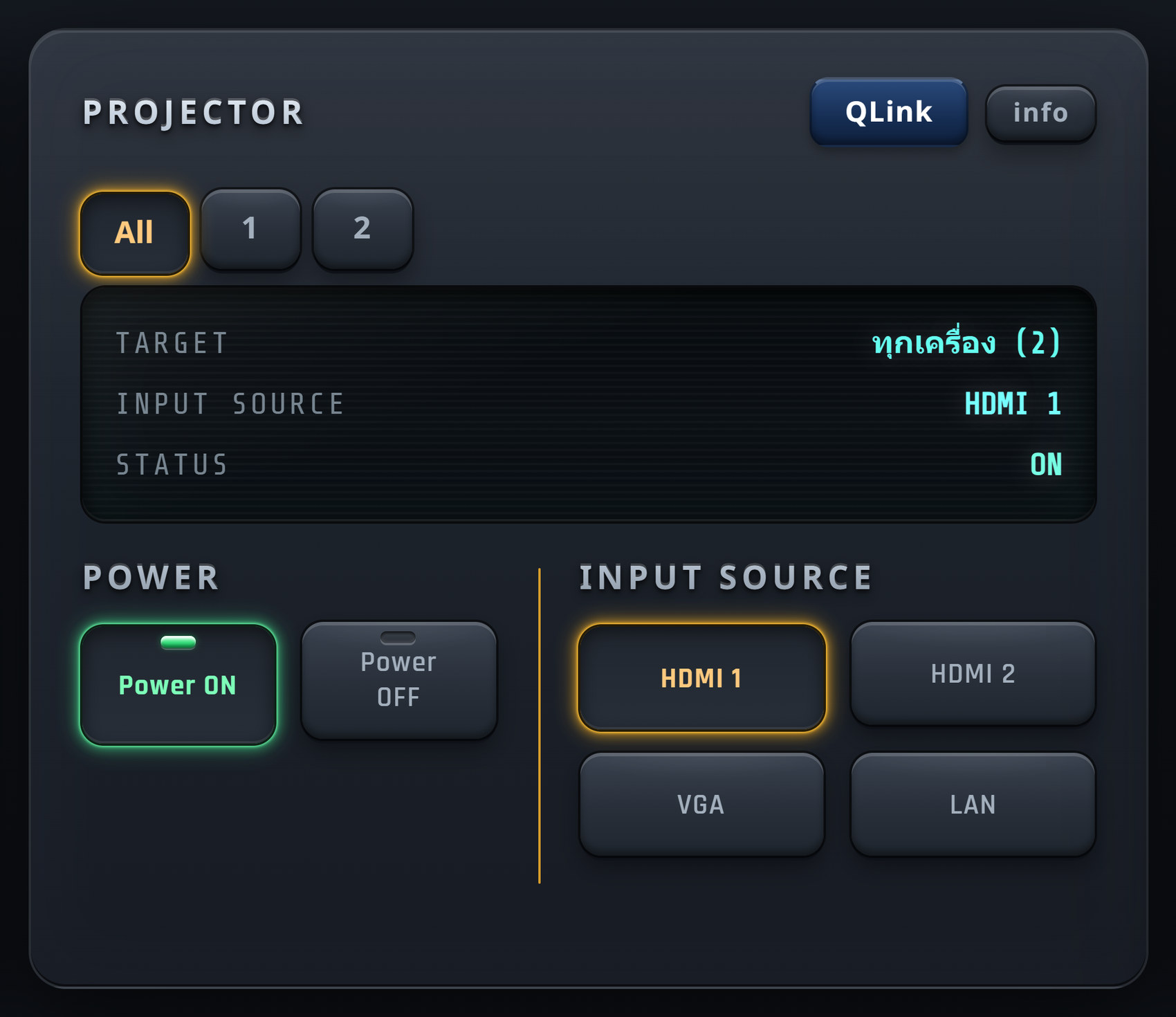Switch to projector 1 tab

pos(250,228)
